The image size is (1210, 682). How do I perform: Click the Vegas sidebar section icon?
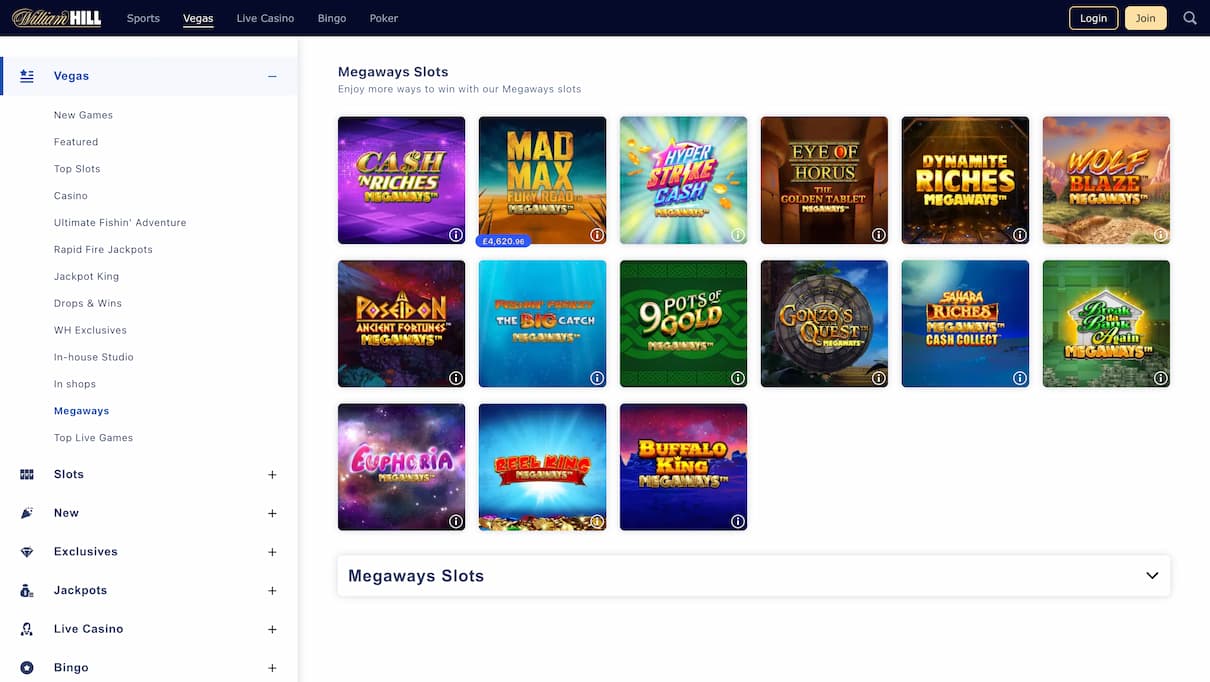click(27, 76)
